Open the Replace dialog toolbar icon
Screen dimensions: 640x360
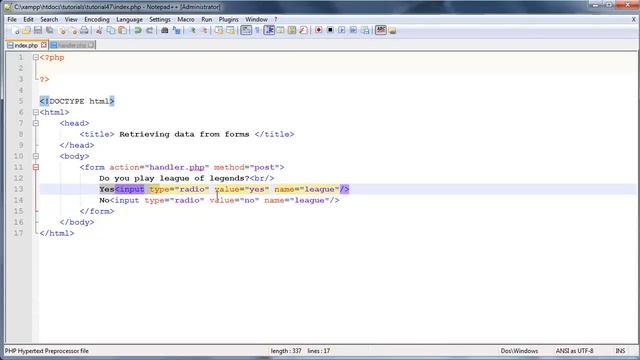[176, 31]
